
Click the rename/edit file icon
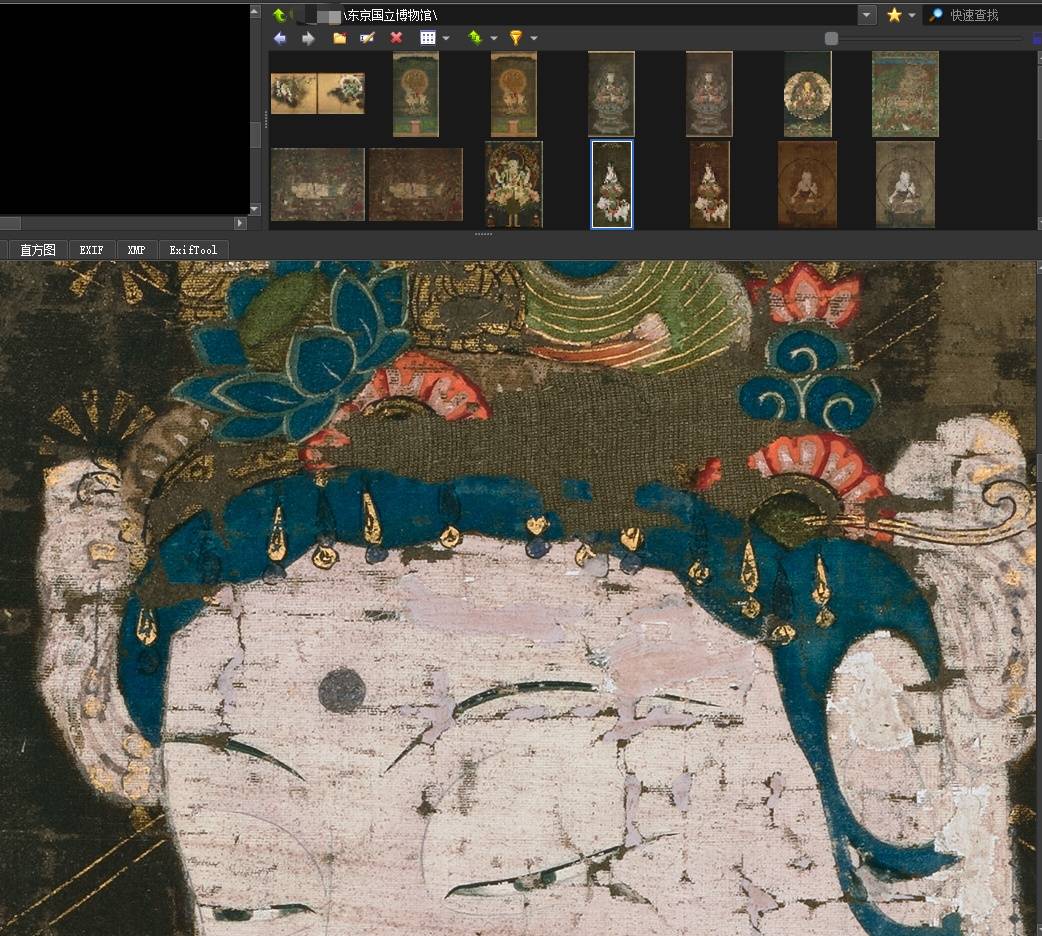(367, 38)
